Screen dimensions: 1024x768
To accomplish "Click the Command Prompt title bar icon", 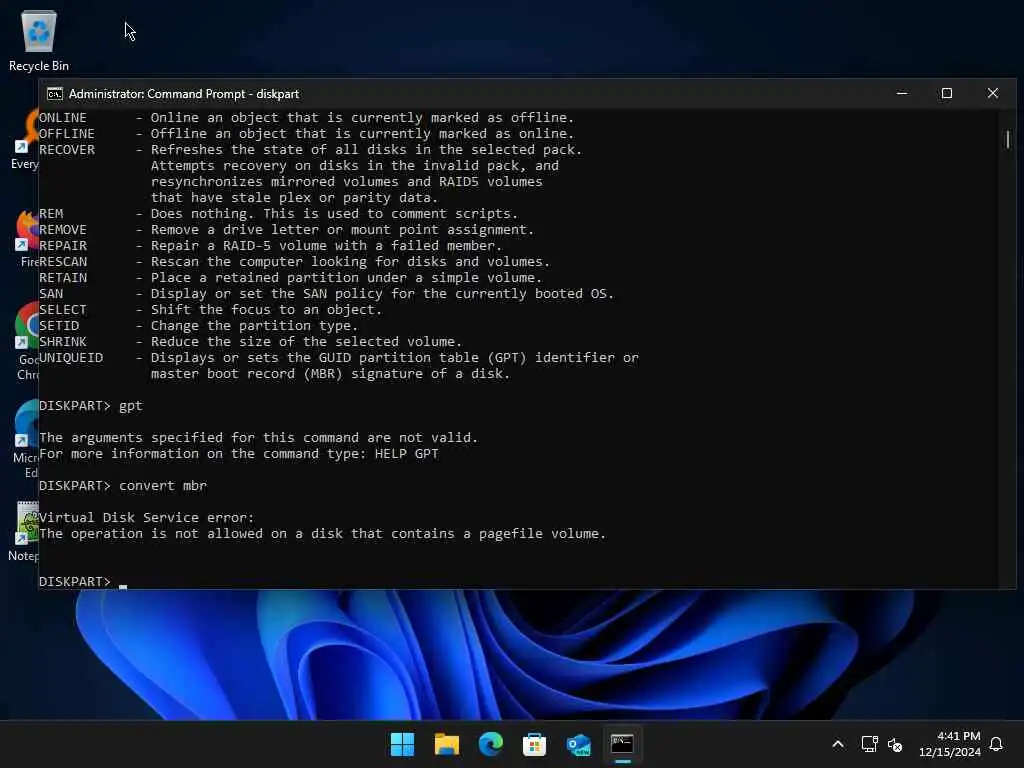I will pos(55,93).
